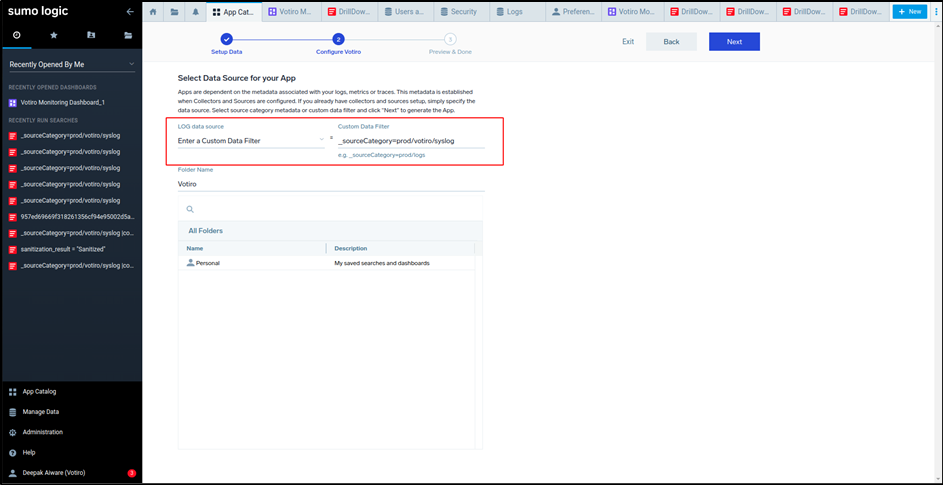Click the Personal folder user icon
The image size is (943, 485).
pyautogui.click(x=191, y=263)
